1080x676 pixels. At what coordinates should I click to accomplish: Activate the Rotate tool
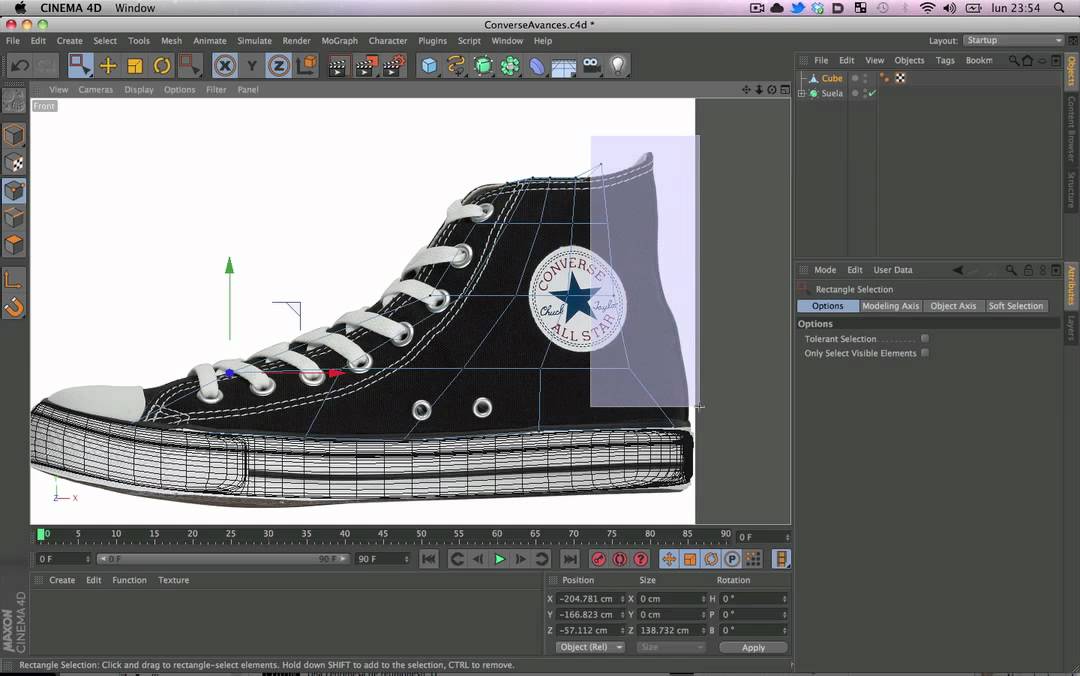point(162,66)
